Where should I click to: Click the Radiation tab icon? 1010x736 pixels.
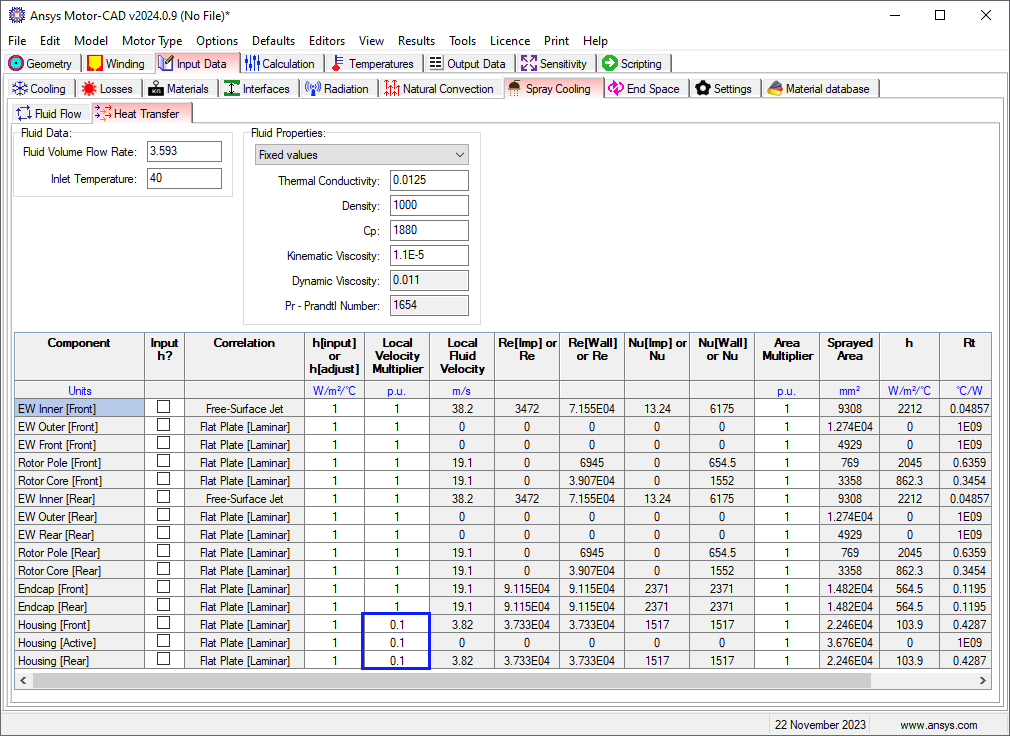coord(312,89)
